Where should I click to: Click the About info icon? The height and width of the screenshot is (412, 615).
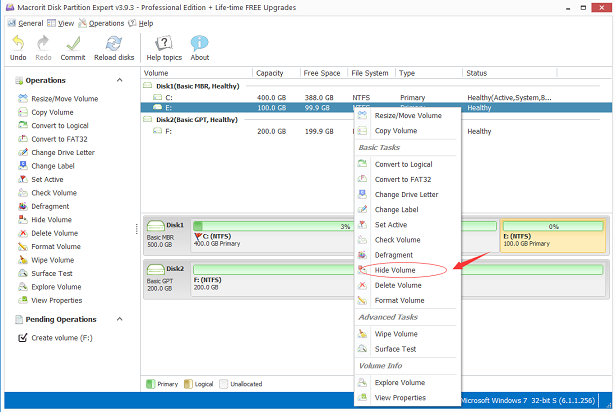click(200, 43)
